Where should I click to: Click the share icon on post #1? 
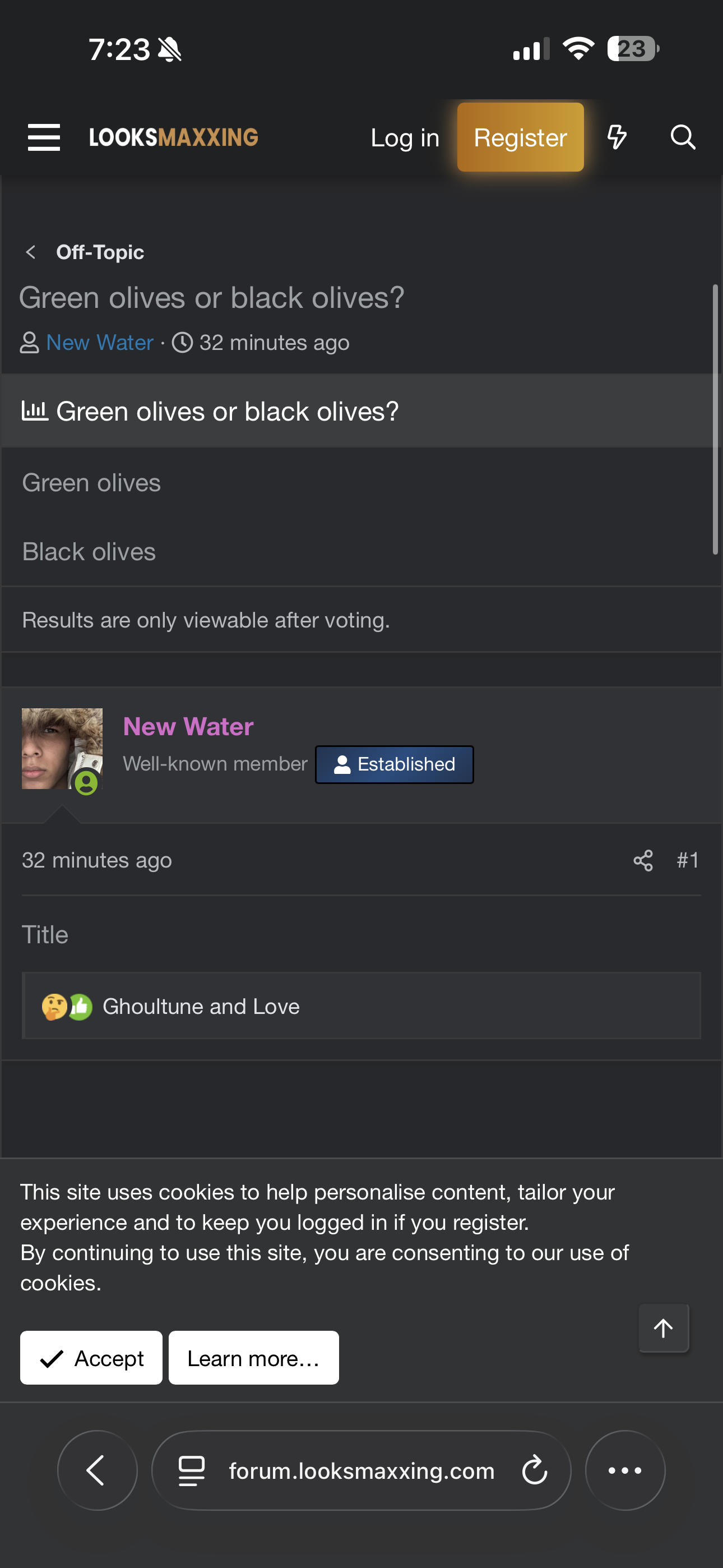point(643,860)
